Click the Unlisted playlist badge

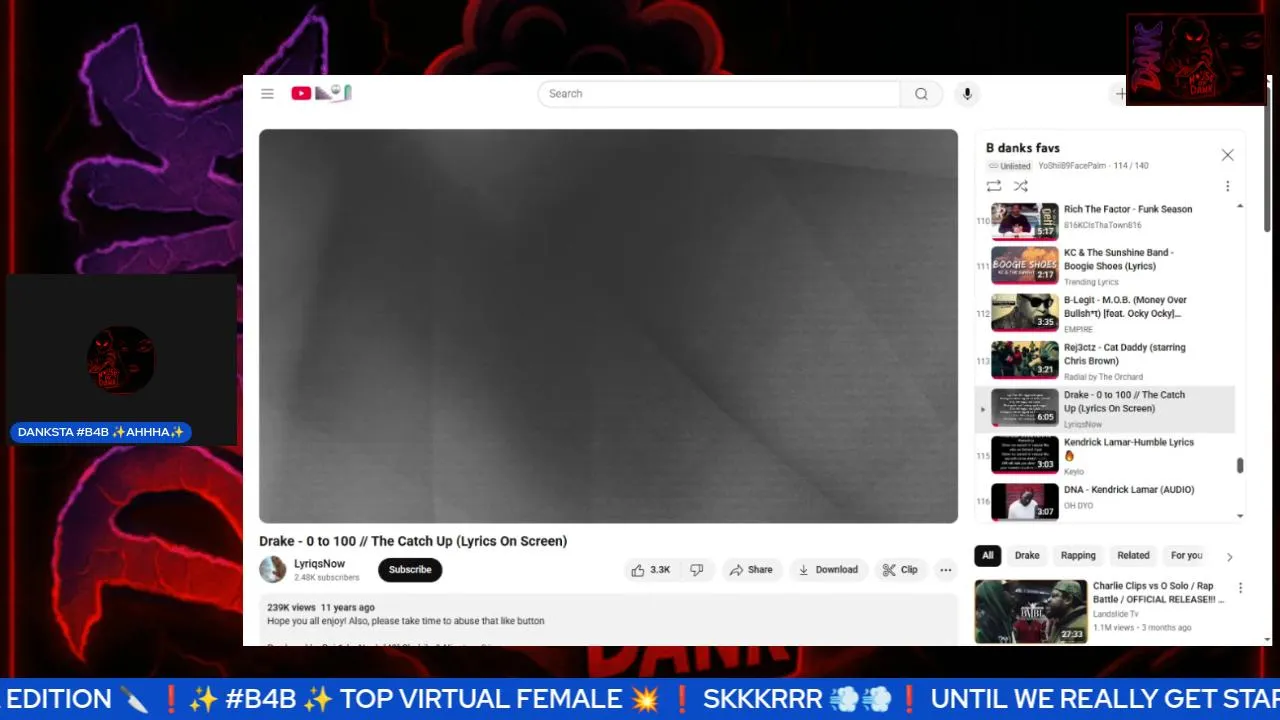(1009, 166)
